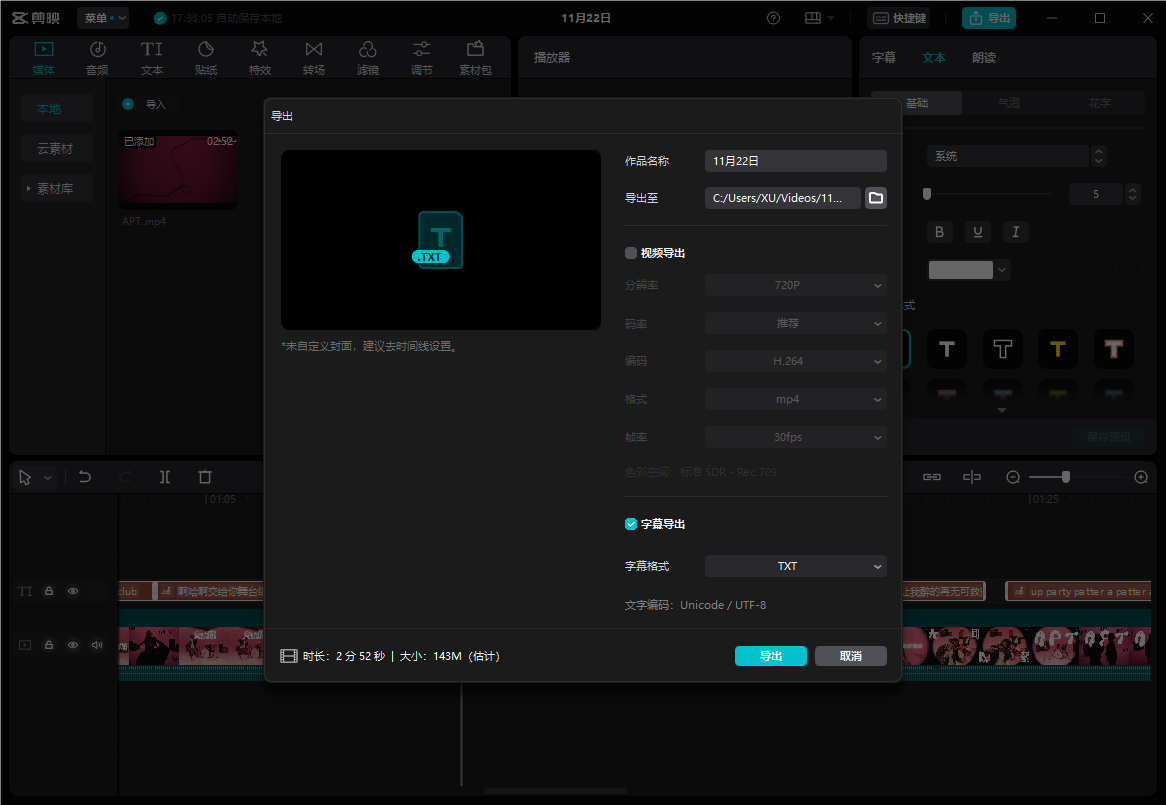Expand the 素材库 tree item
The height and width of the screenshot is (805, 1166).
pos(29,188)
